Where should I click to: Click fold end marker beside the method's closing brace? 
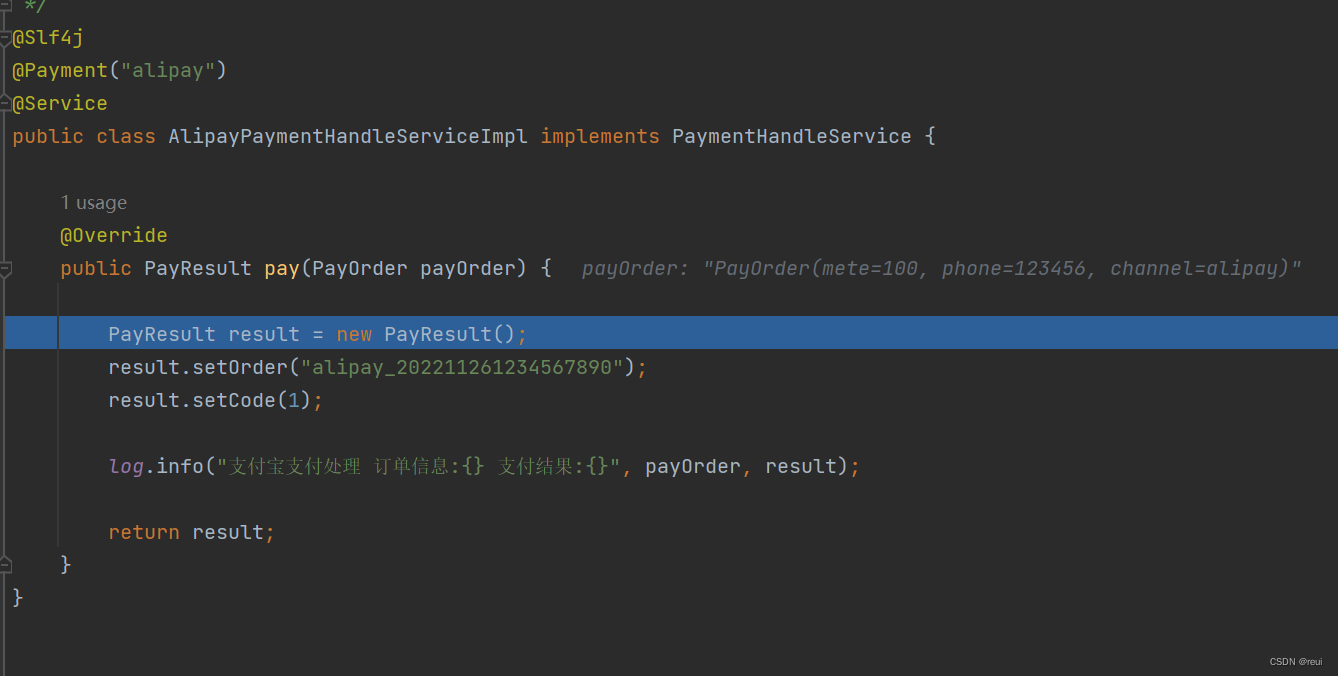click(5, 565)
